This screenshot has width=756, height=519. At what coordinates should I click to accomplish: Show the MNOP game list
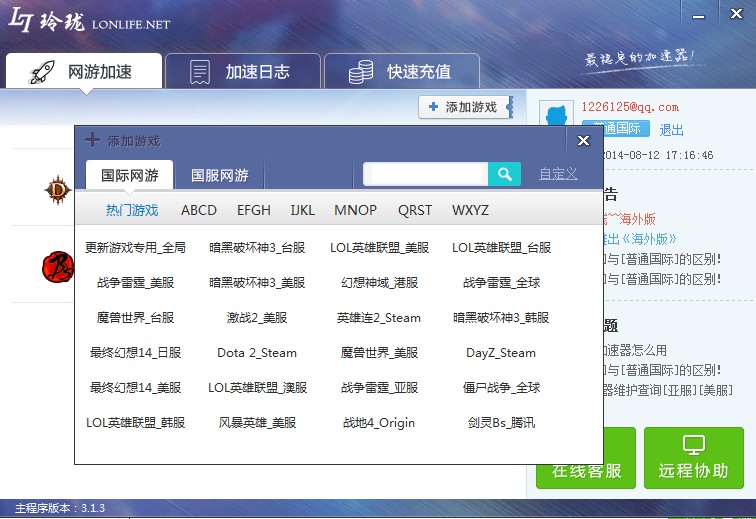[355, 210]
